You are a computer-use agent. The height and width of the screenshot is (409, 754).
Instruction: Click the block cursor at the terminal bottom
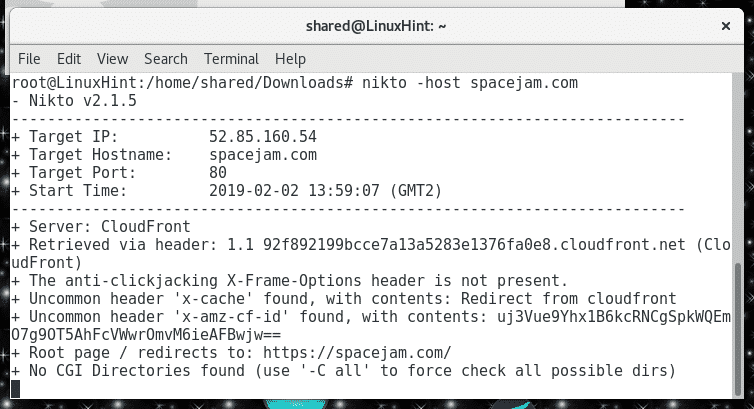tap(15, 389)
